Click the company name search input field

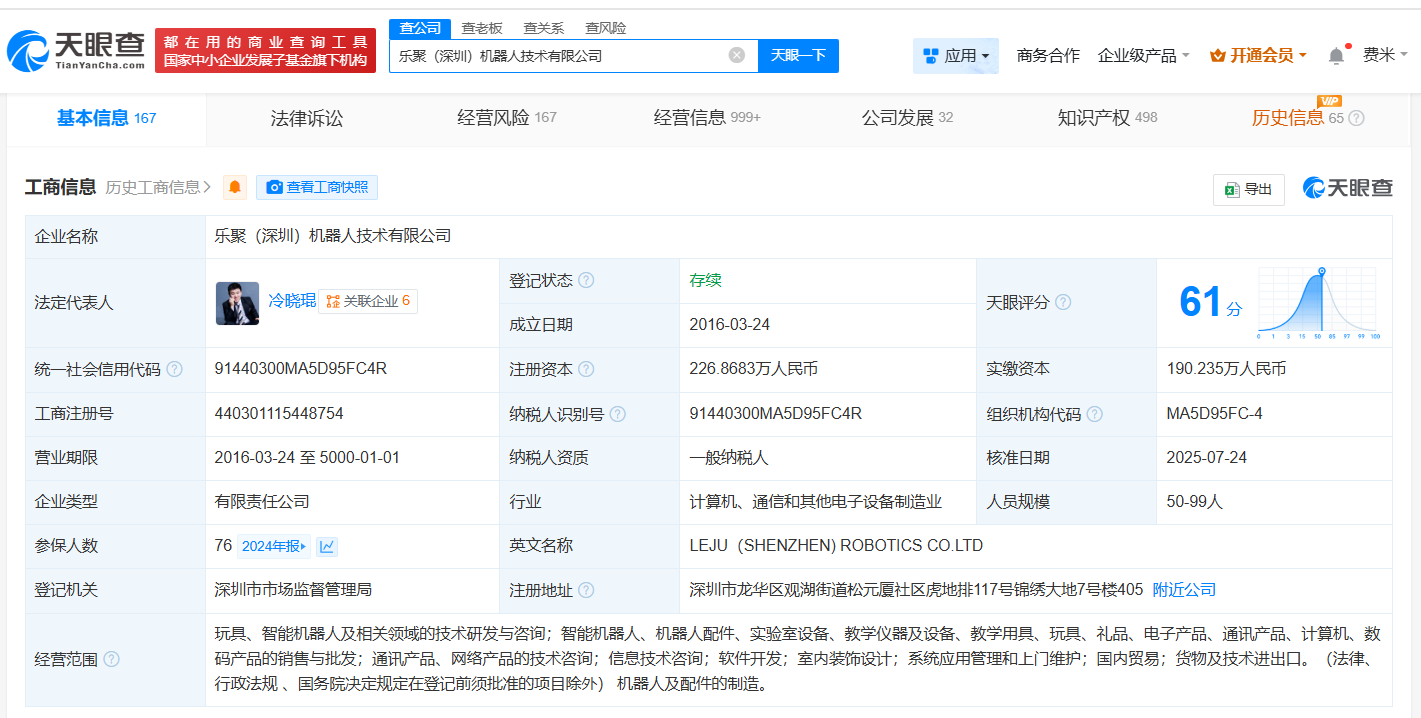[x=560, y=56]
